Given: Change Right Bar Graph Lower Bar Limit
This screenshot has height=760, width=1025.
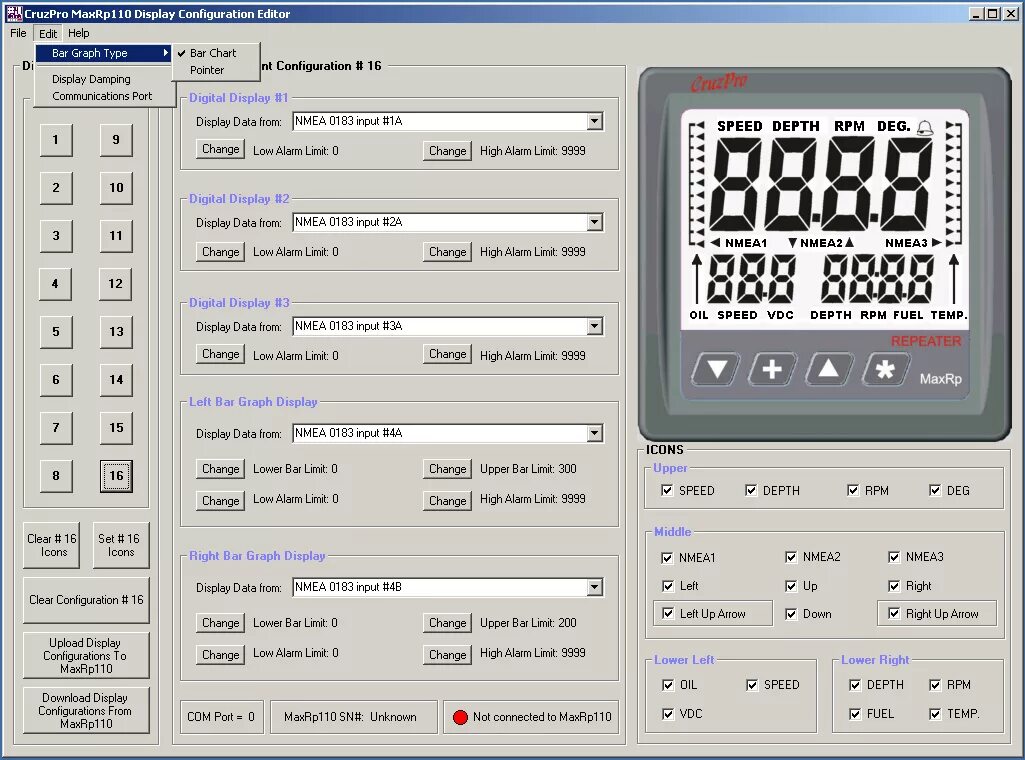Looking at the screenshot, I should point(220,623).
